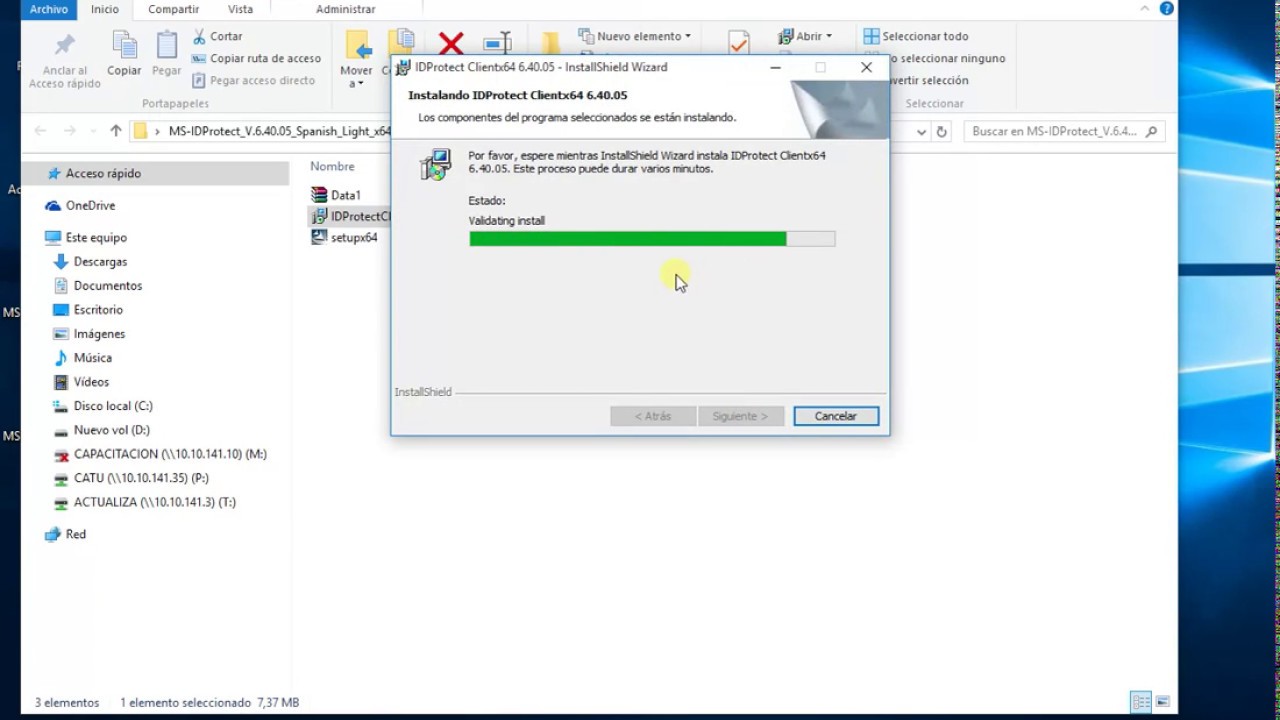1280x720 pixels.
Task: Select CAPACITACION network drive (M:)
Action: pos(170,453)
